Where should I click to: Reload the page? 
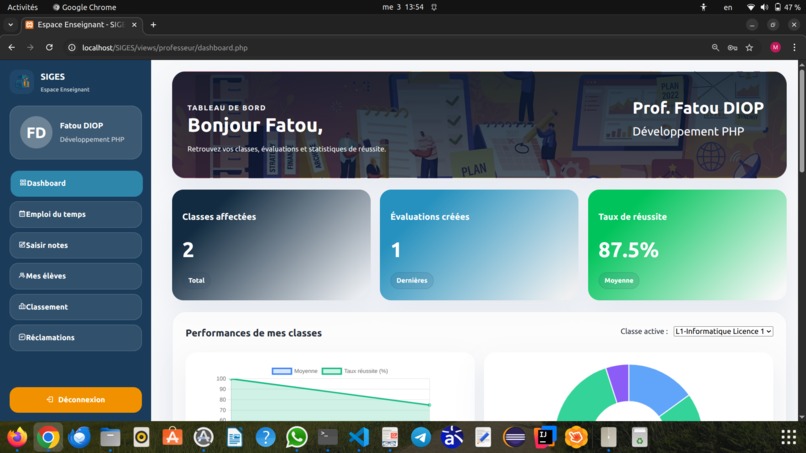(x=49, y=47)
